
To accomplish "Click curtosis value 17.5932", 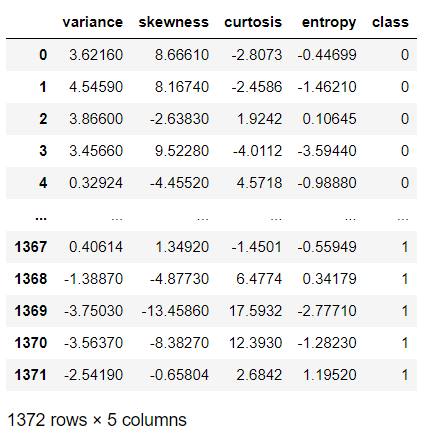I will pos(255,311).
